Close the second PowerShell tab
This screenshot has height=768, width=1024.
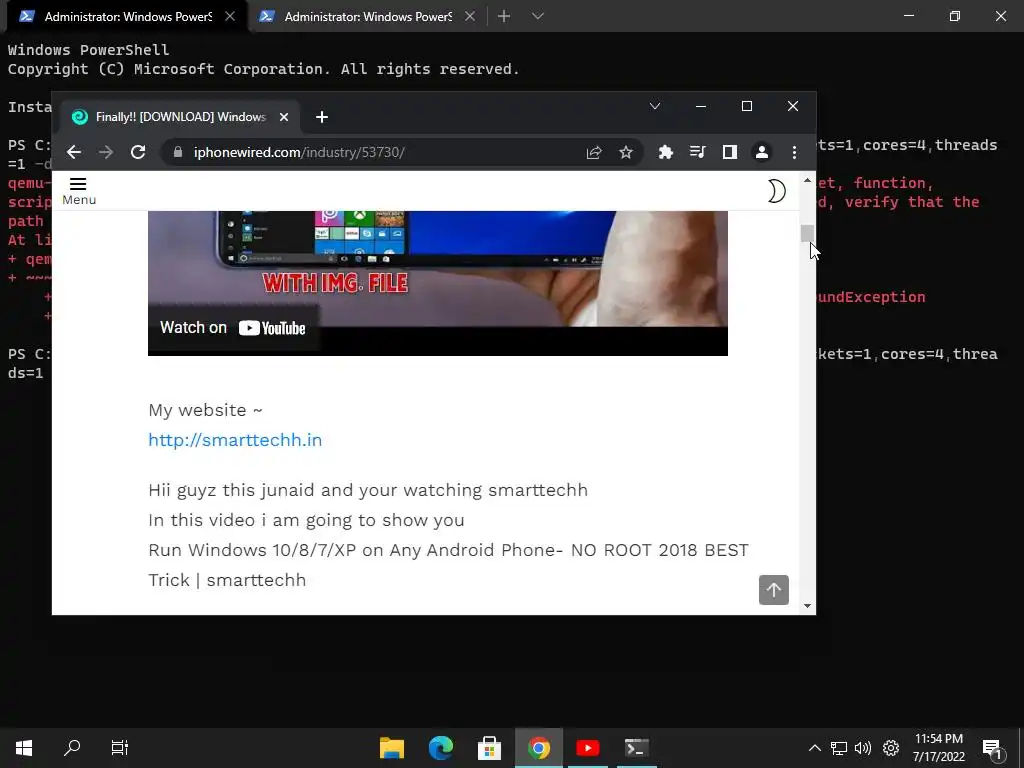(x=470, y=16)
